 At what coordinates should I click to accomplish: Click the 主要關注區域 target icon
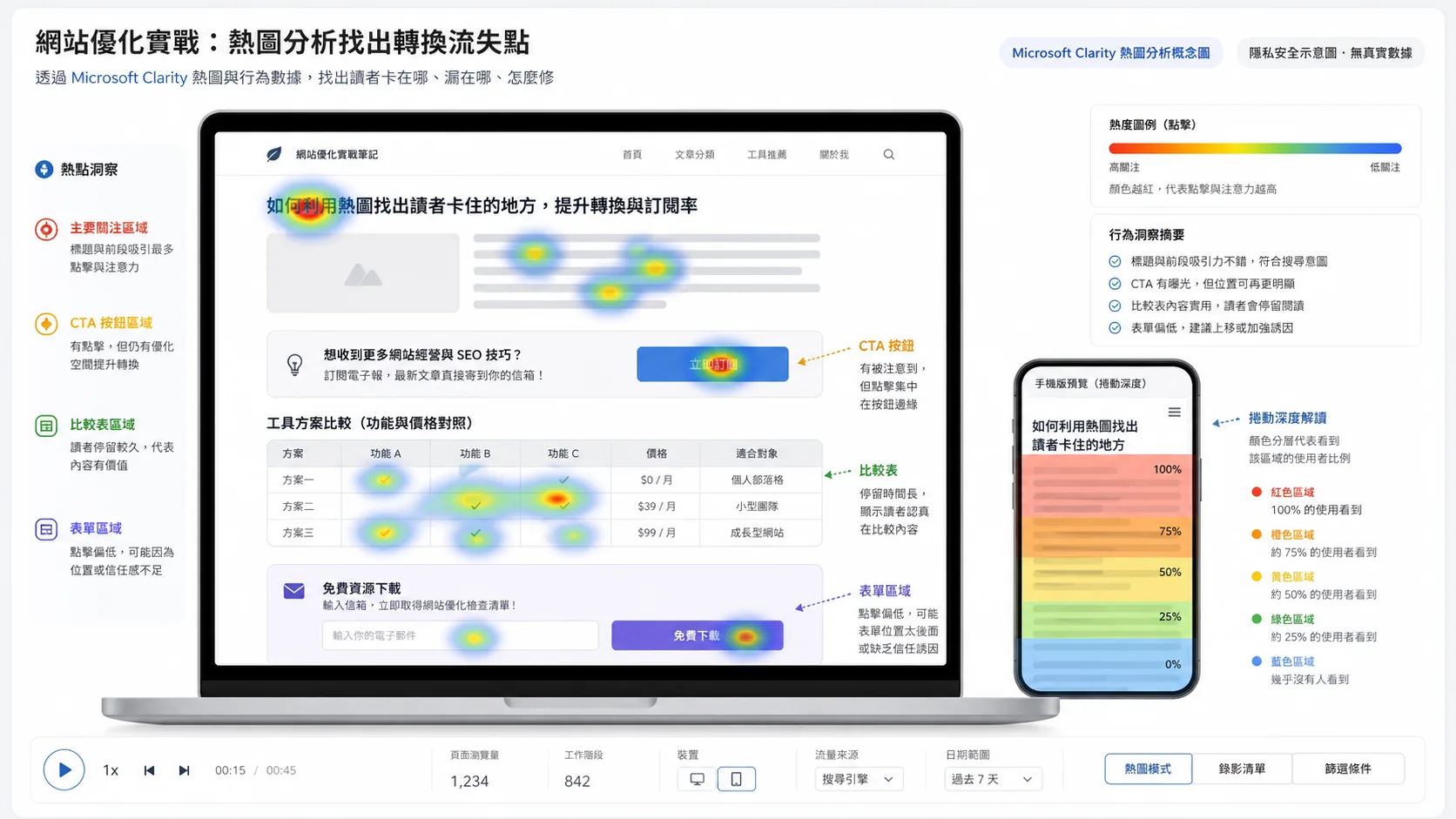46,229
